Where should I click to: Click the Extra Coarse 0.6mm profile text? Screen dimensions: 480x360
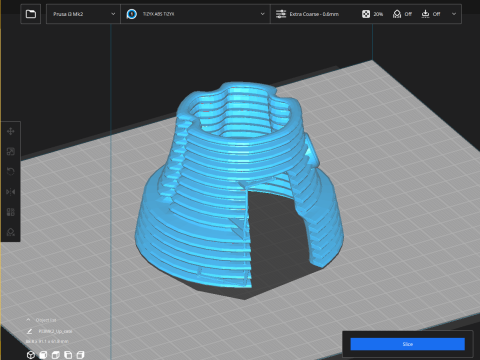(x=314, y=14)
